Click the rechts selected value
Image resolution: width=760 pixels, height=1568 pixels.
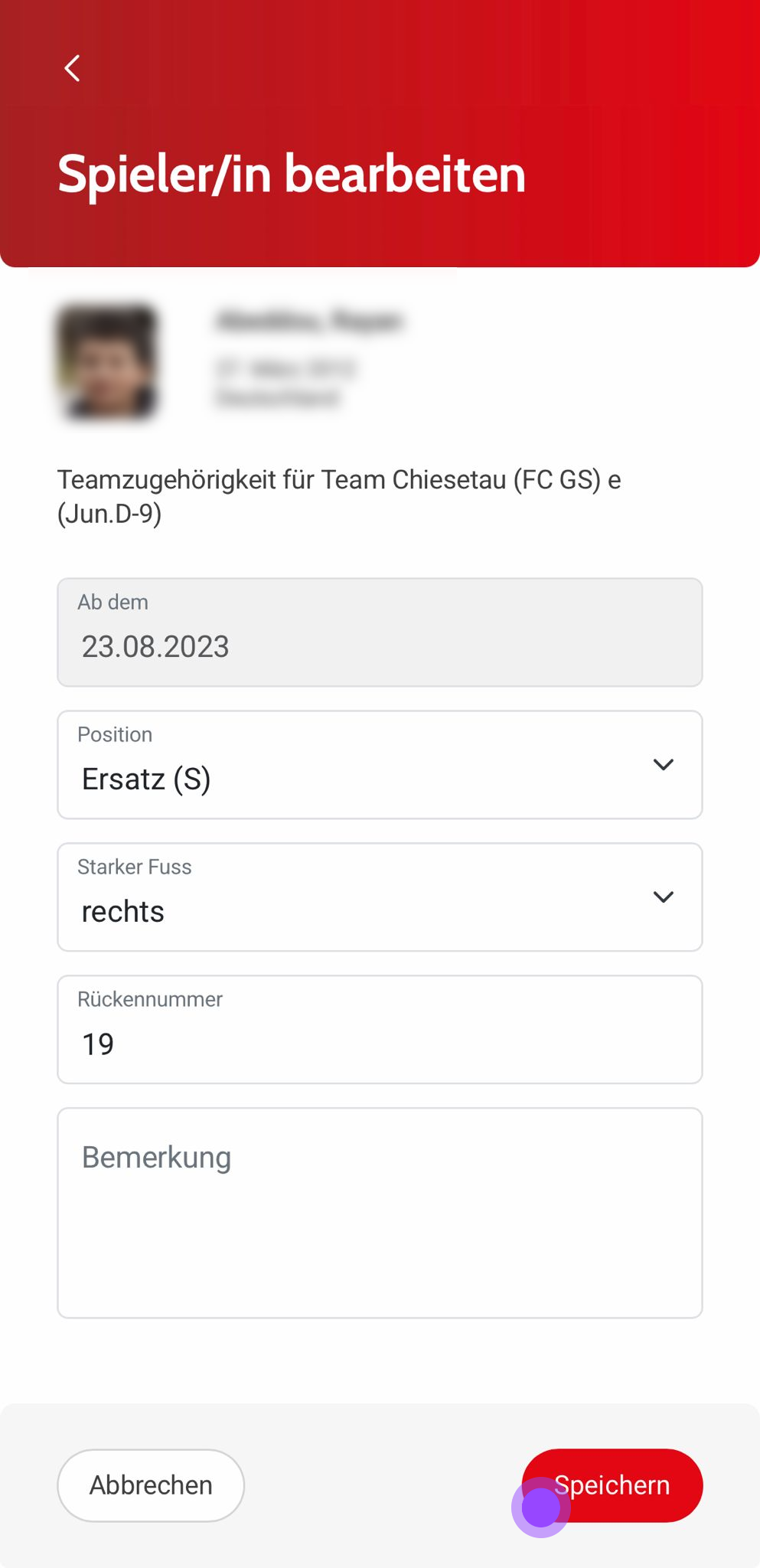pos(123,912)
